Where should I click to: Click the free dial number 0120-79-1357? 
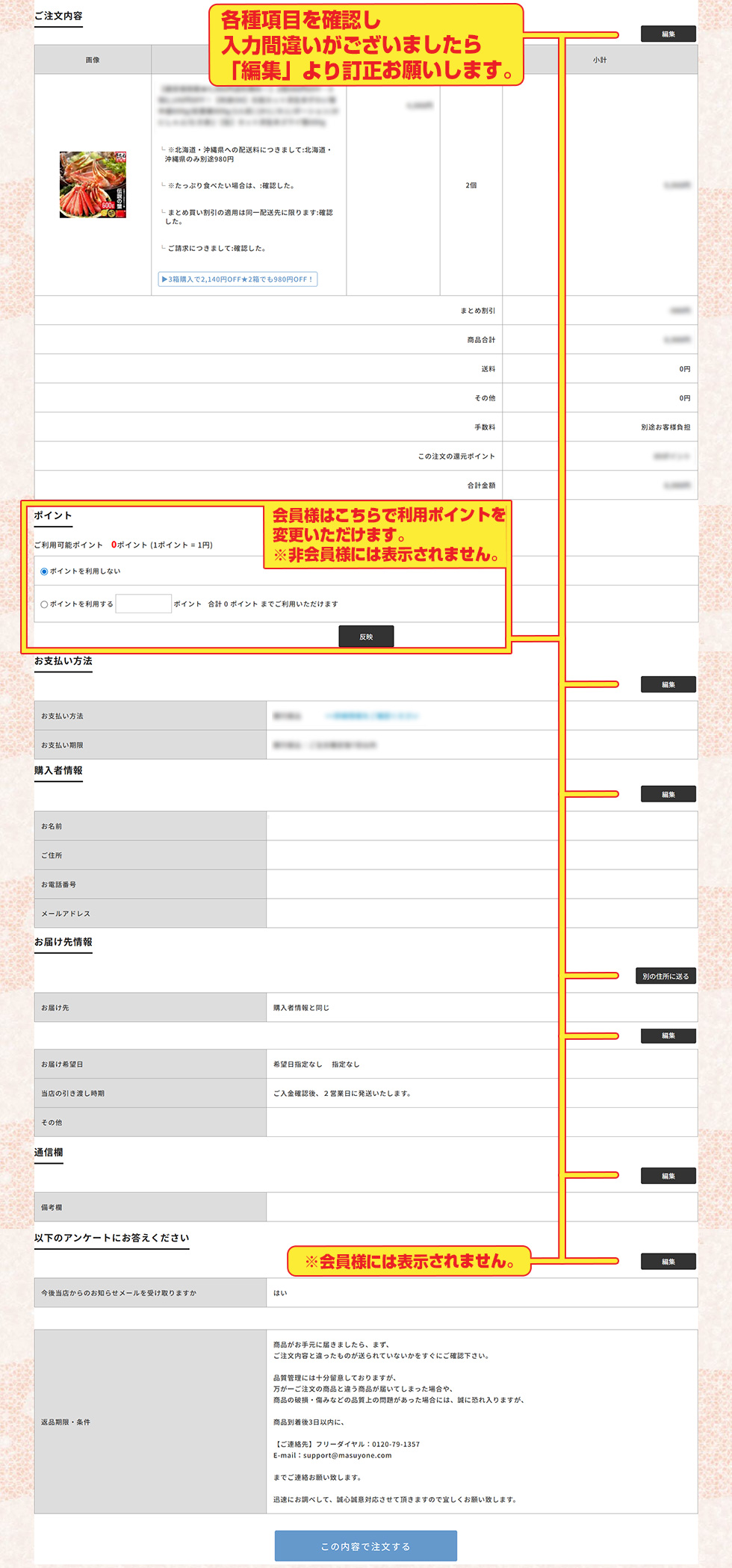click(396, 1444)
